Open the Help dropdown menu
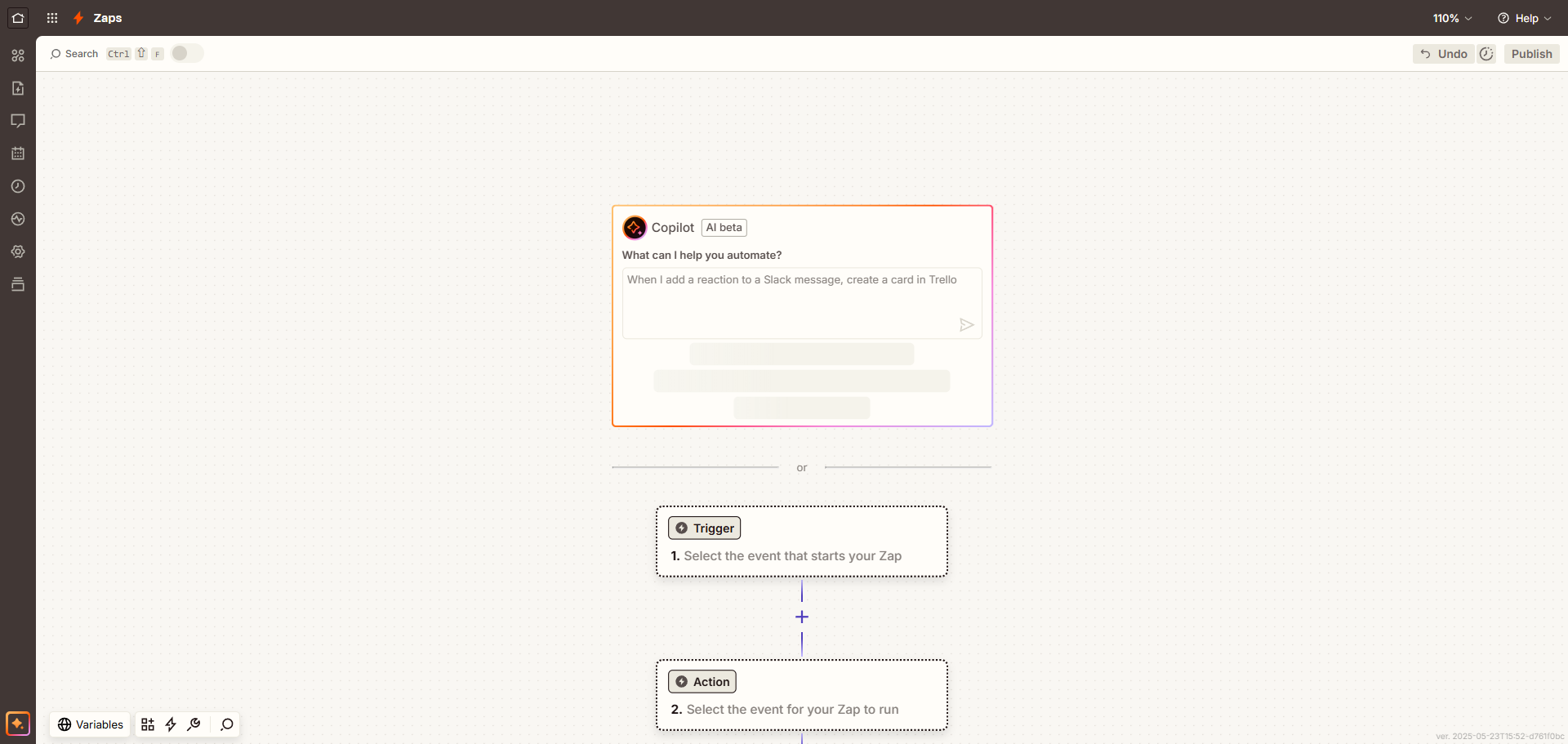Image resolution: width=1568 pixels, height=744 pixels. tap(1524, 18)
